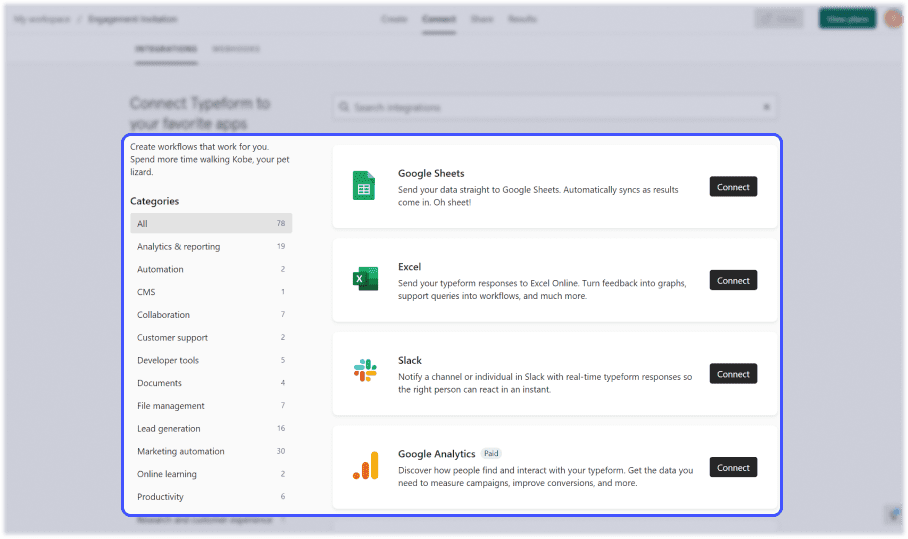This screenshot has height=539, width=908.
Task: Filter by Automation category
Action: pos(211,269)
